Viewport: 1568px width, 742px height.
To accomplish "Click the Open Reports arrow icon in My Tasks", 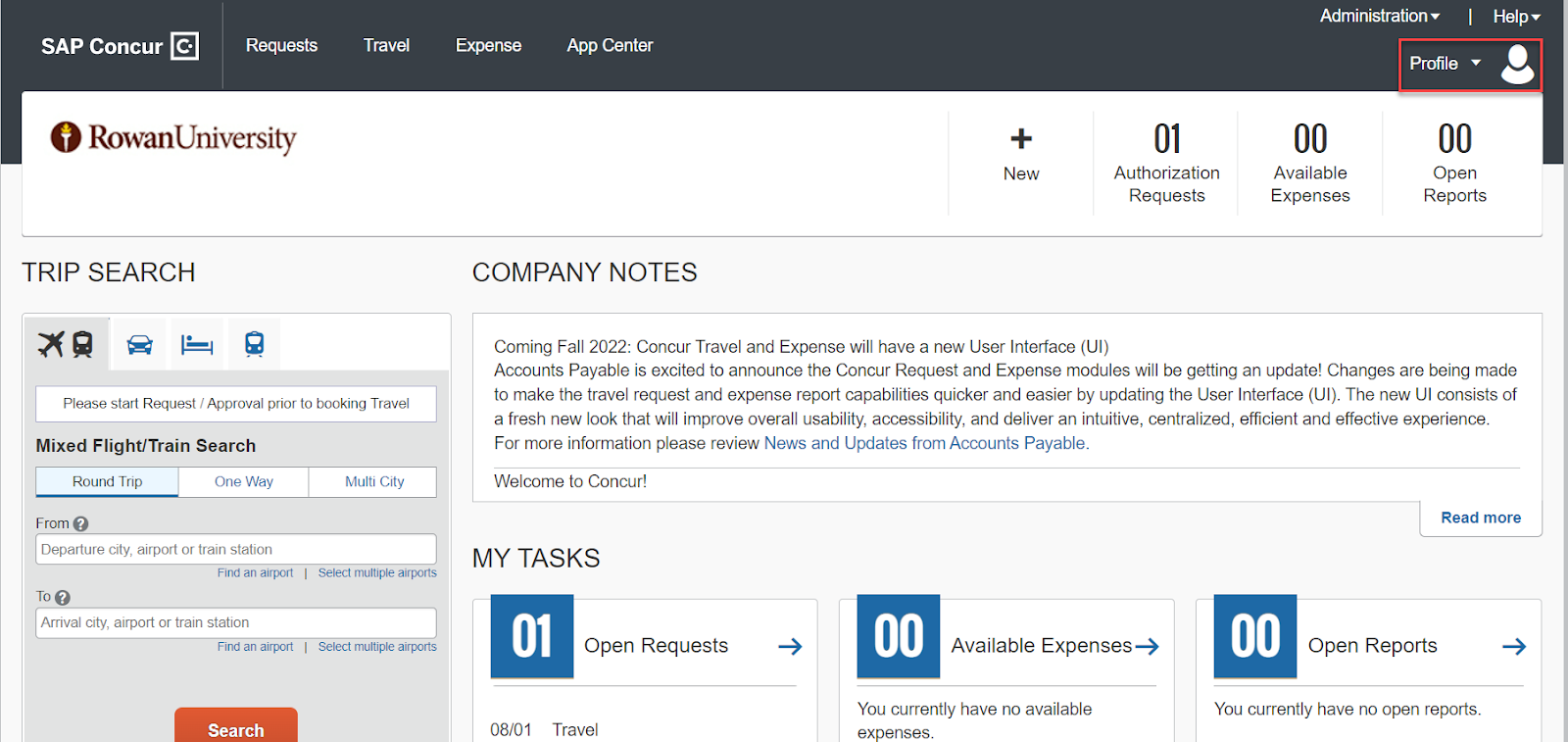I will tap(1514, 647).
